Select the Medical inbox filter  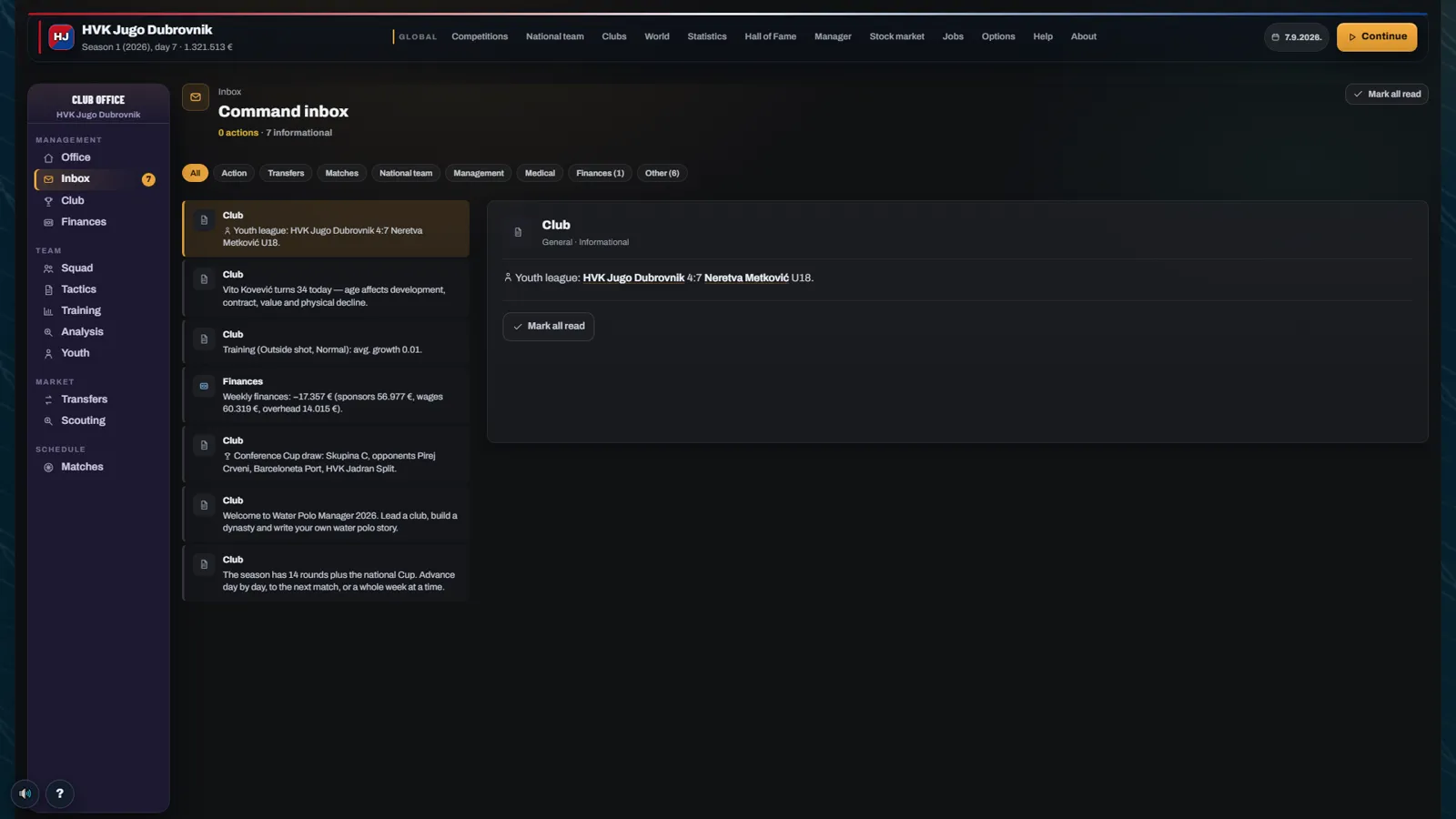(540, 173)
